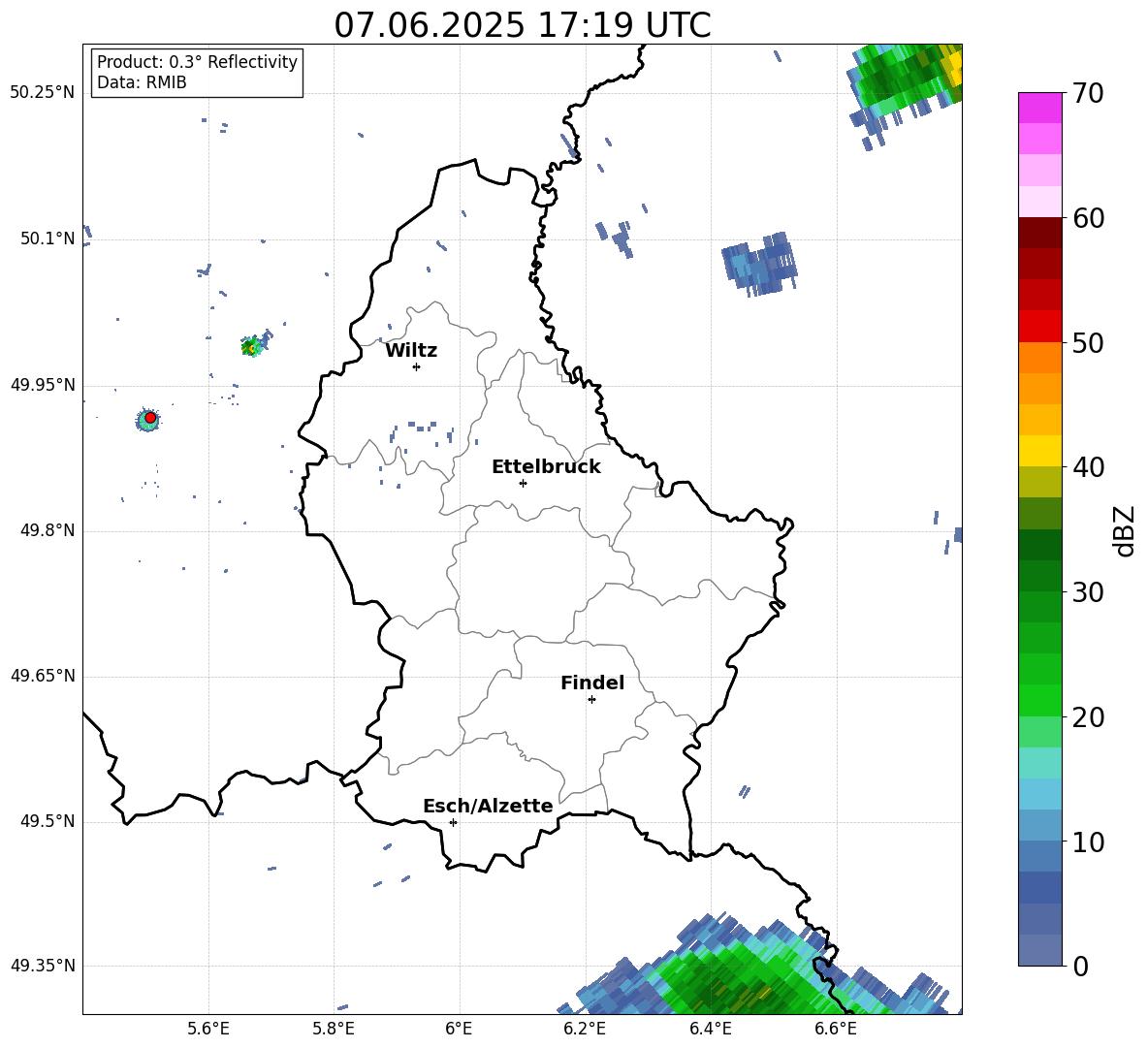This screenshot has height=1048, width=1148.
Task: Click the 49.5°N latitude label
Action: coord(48,821)
